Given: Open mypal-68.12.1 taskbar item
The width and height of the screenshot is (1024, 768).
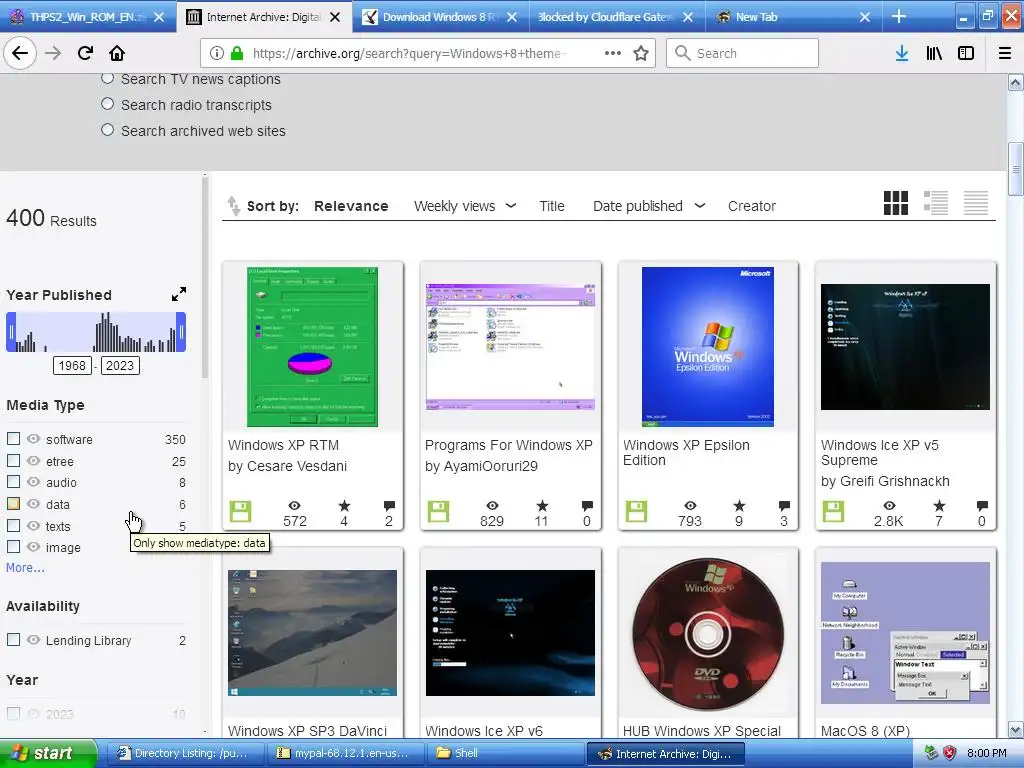Looking at the screenshot, I should [x=345, y=753].
